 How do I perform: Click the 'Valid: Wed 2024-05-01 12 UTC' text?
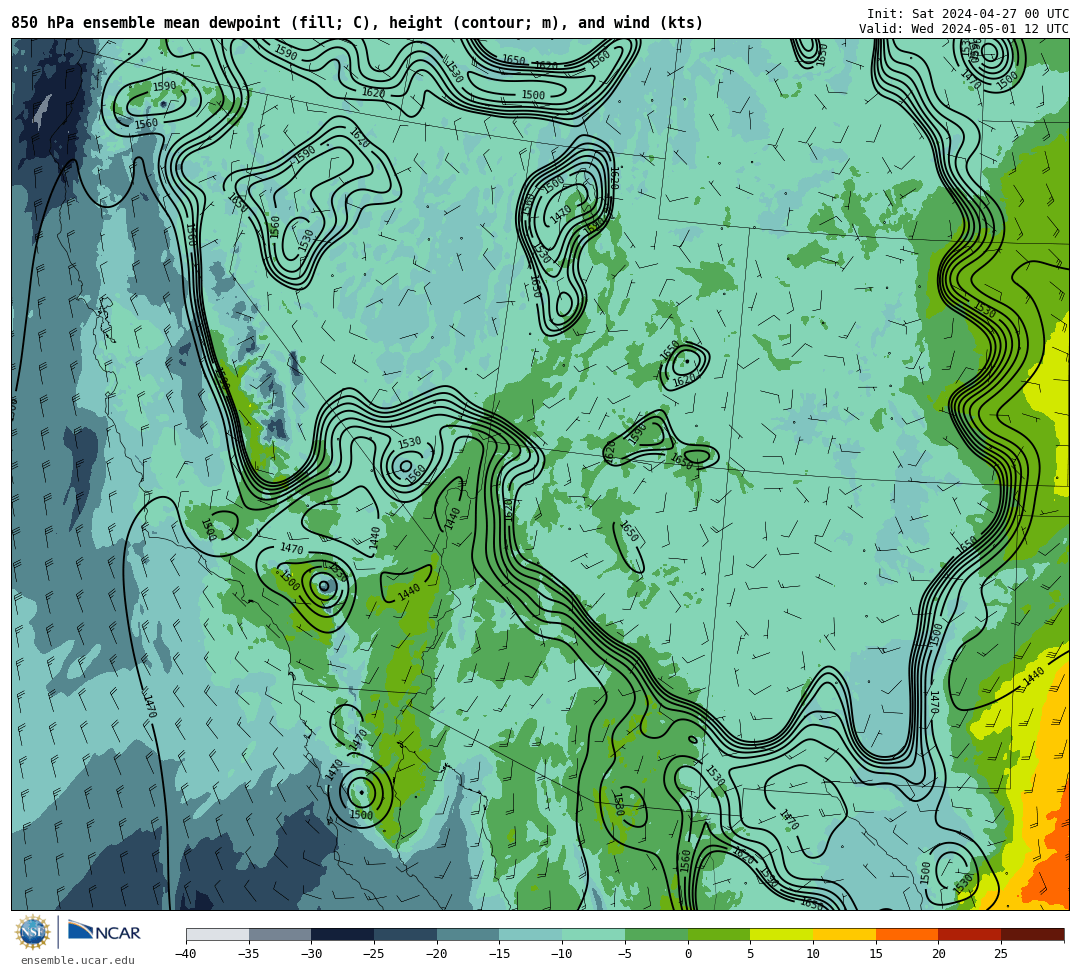point(964,28)
